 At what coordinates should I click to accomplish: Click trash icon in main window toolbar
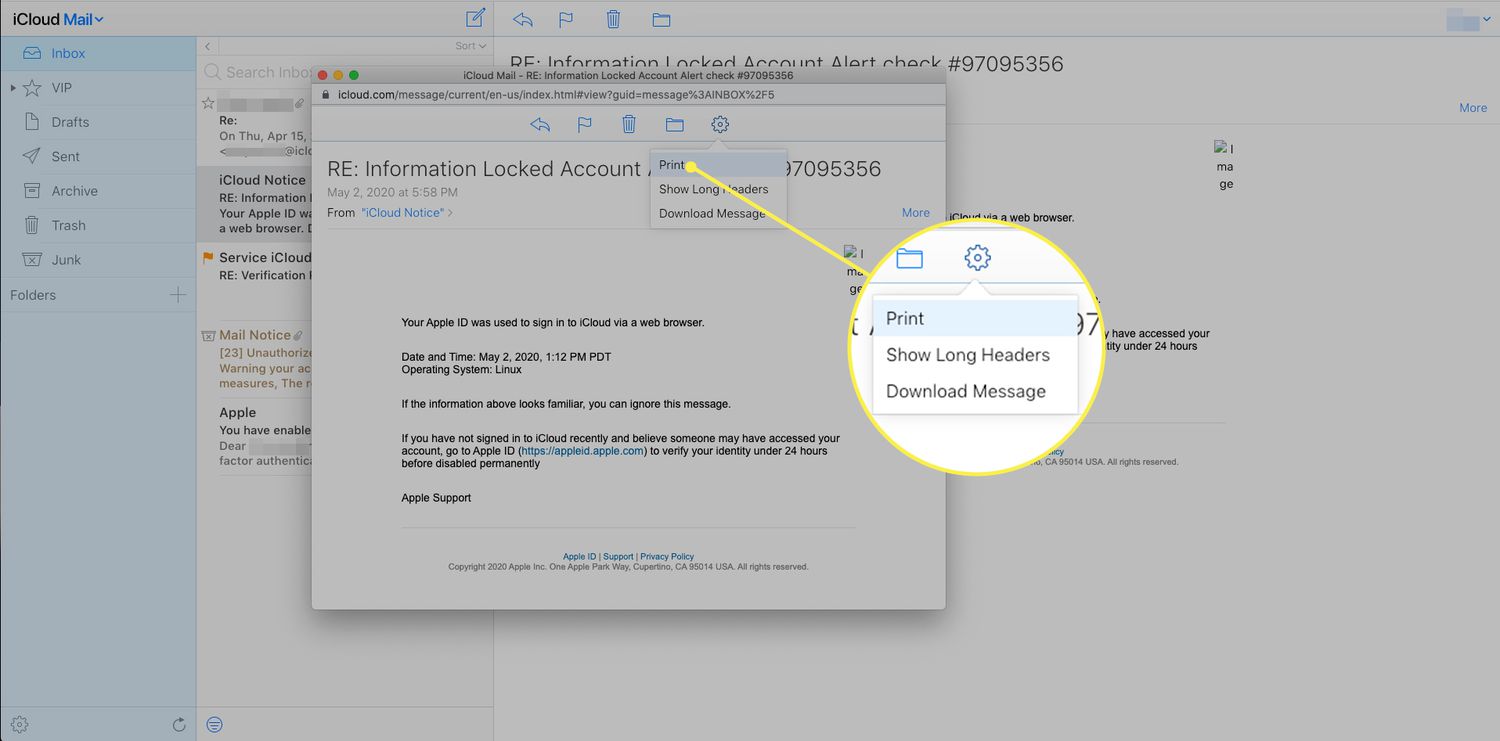tap(613, 19)
